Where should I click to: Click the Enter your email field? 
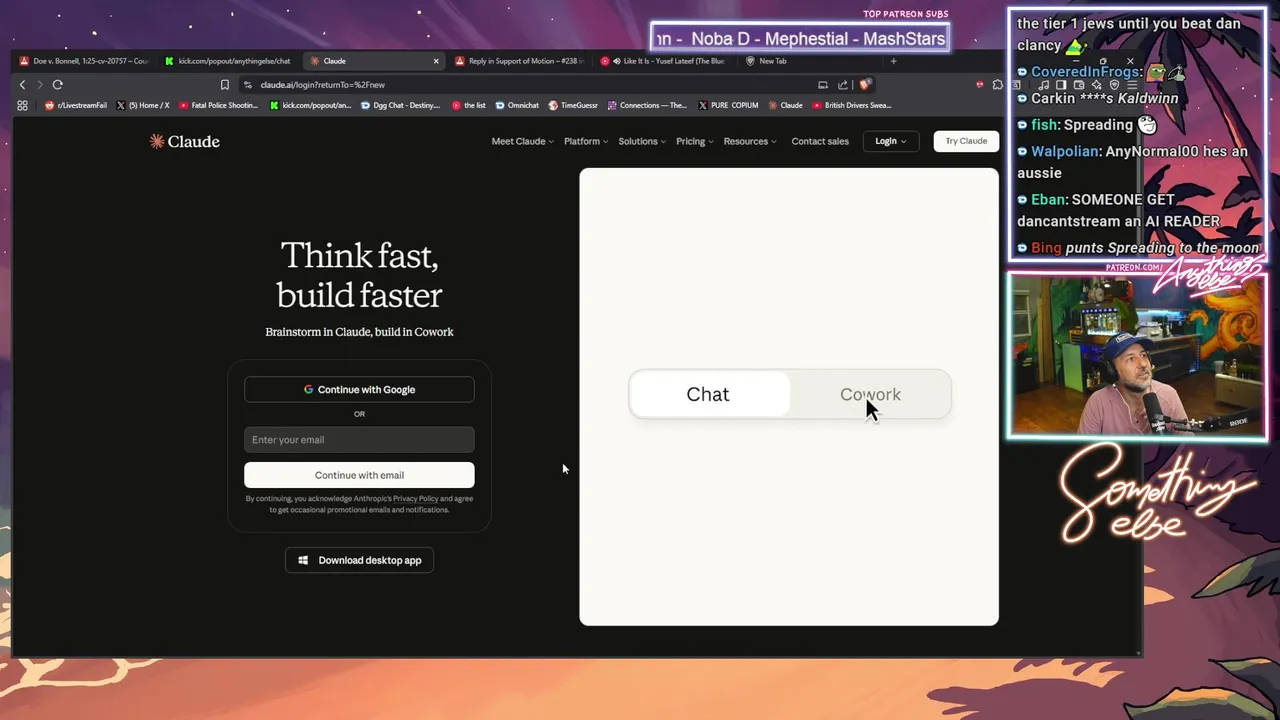tap(359, 439)
